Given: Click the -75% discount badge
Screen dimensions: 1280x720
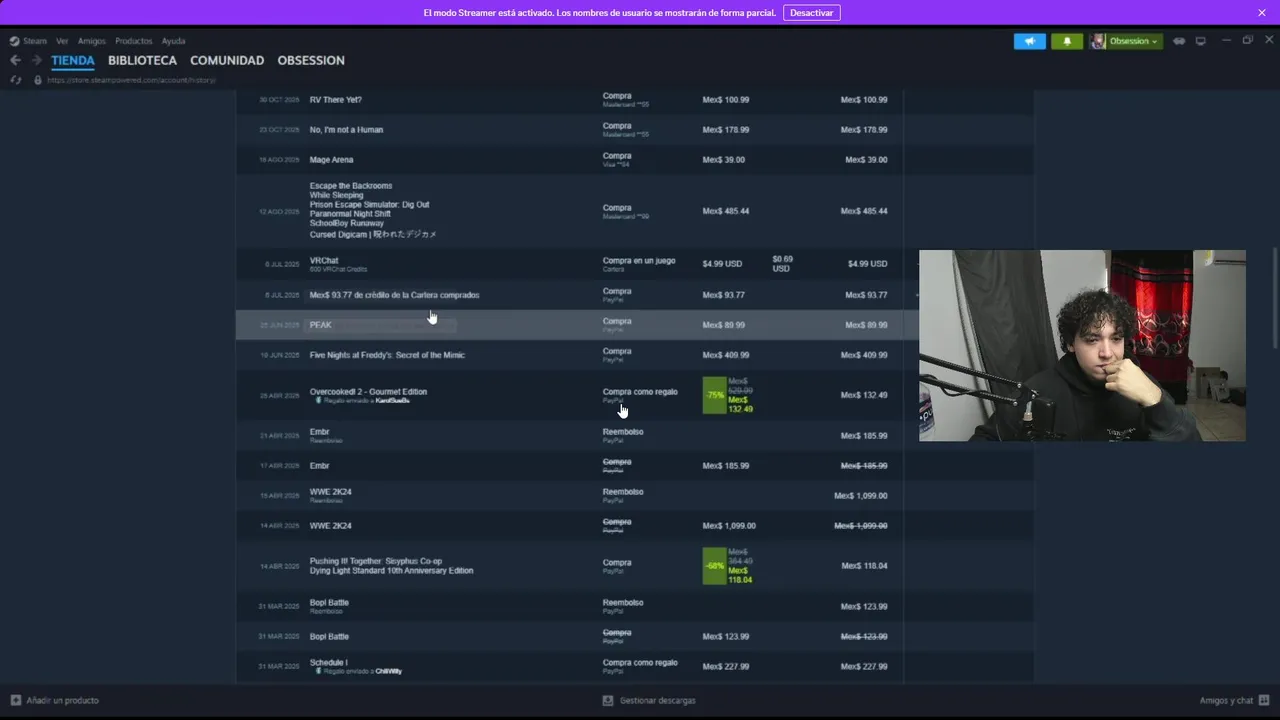Looking at the screenshot, I should click(x=715, y=395).
